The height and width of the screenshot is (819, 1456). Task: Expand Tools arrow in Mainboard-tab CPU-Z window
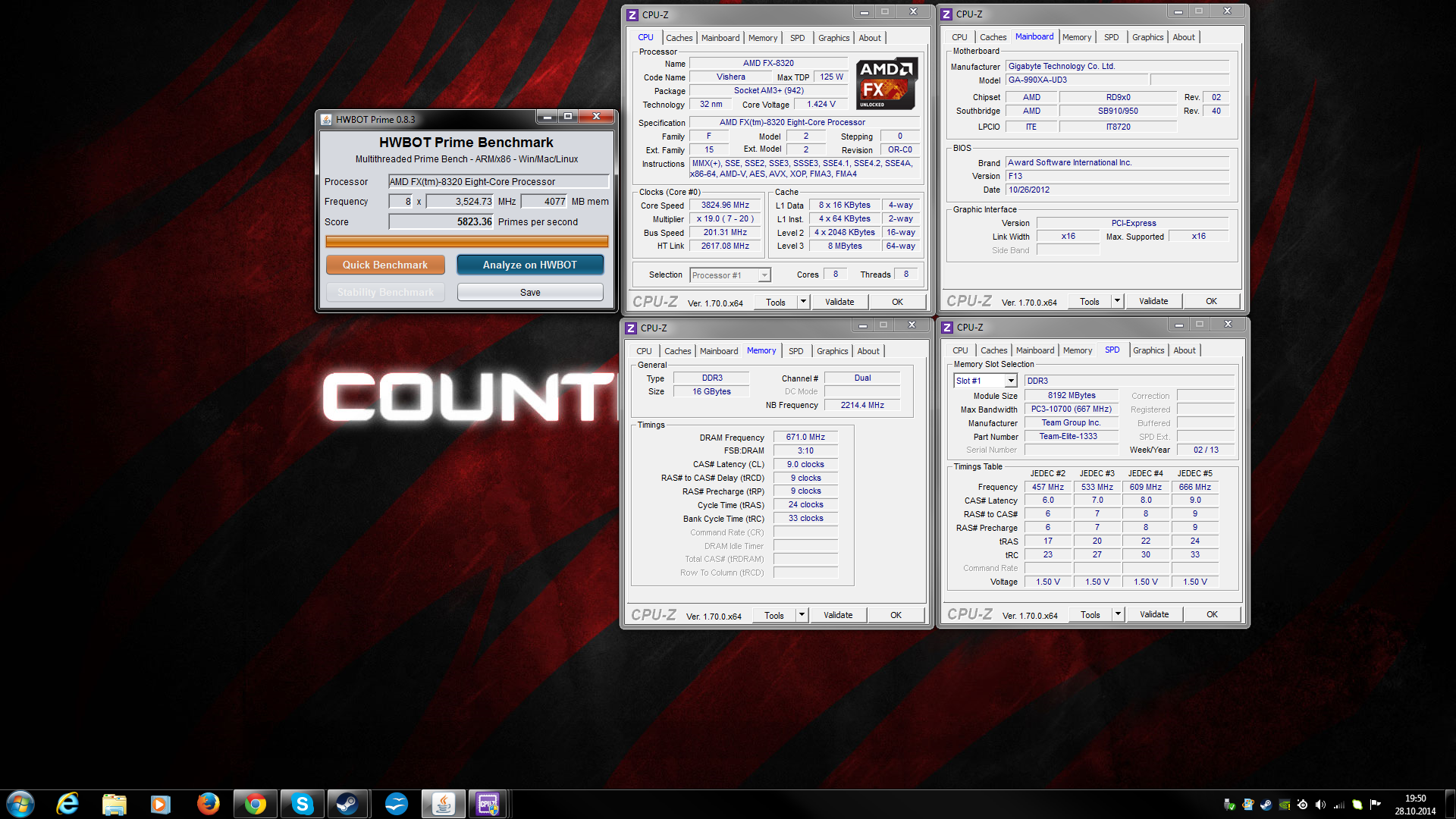[x=1117, y=301]
